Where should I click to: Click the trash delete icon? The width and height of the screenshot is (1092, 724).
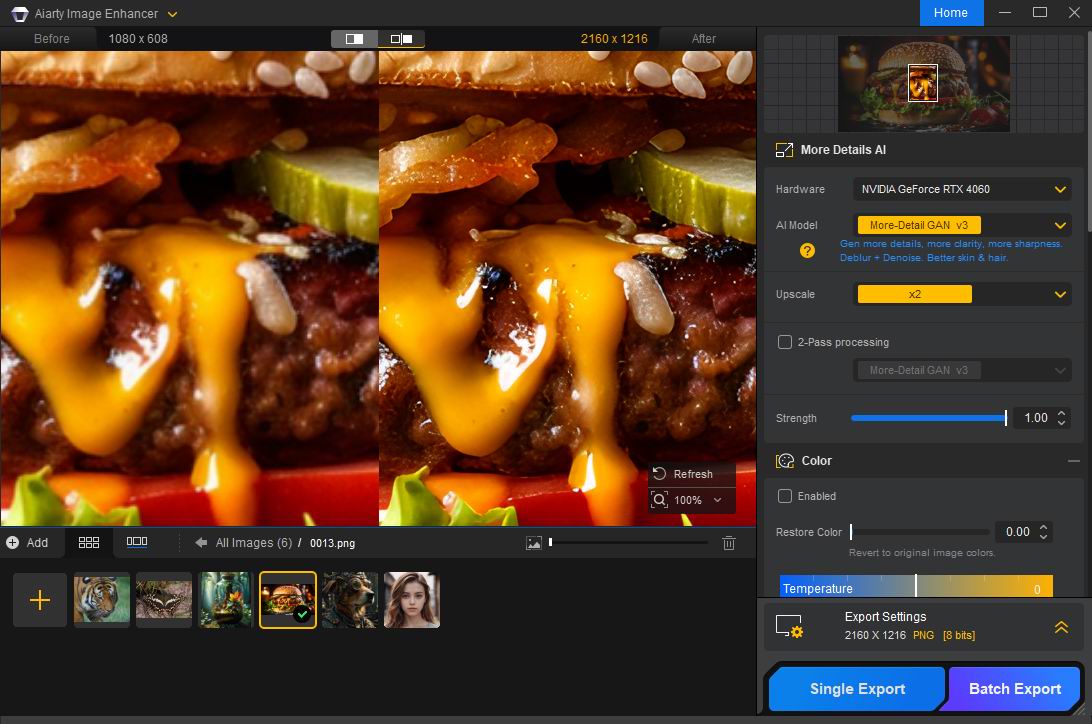729,543
